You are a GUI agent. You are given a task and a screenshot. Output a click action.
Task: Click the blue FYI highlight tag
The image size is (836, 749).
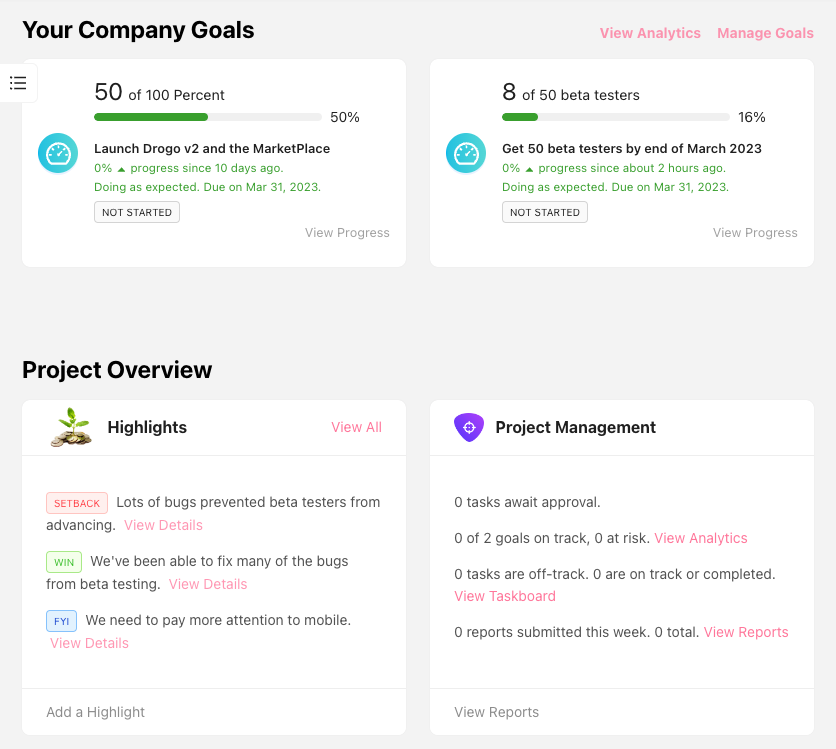(61, 621)
